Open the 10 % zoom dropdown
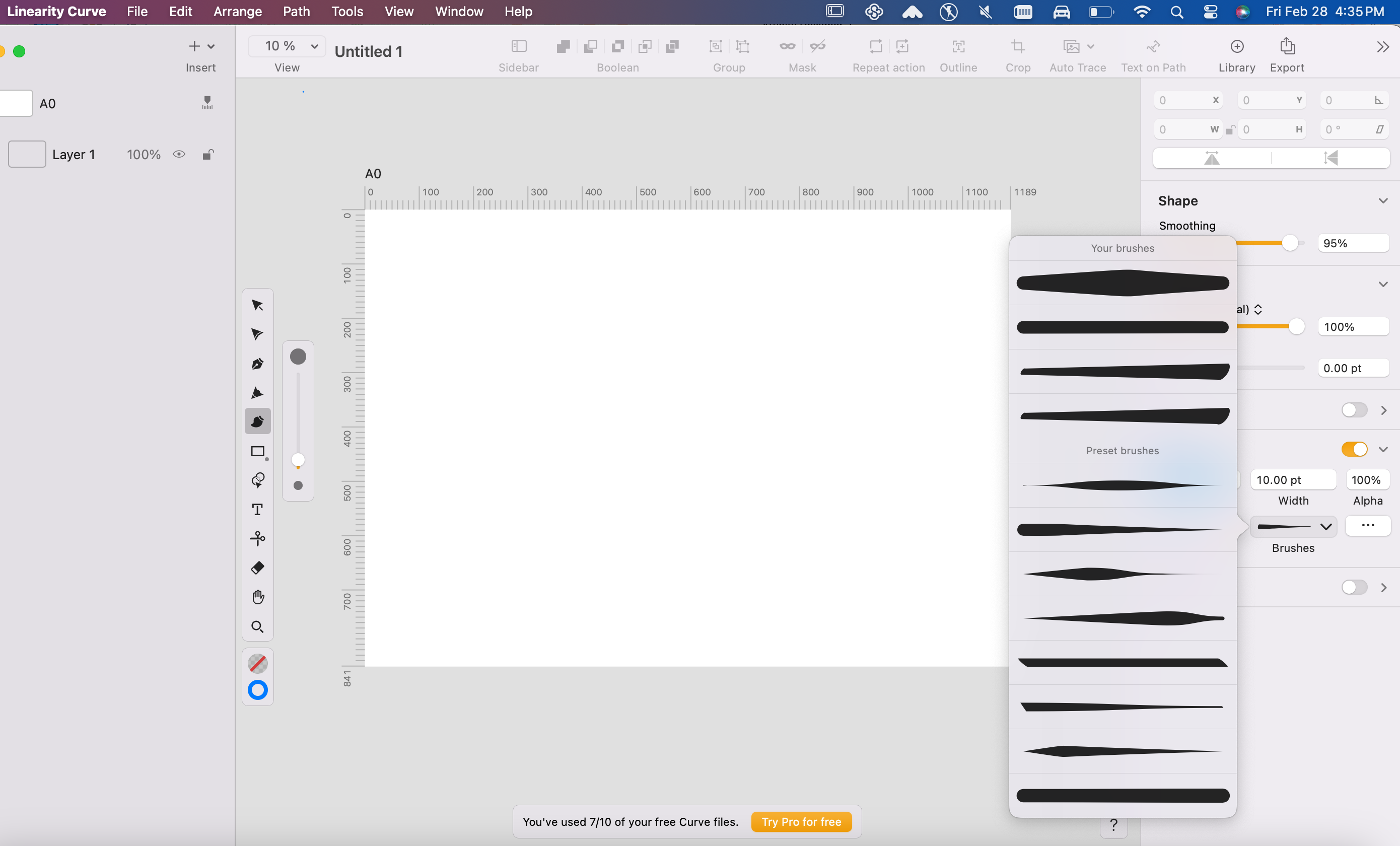The width and height of the screenshot is (1400, 846). tap(287, 46)
